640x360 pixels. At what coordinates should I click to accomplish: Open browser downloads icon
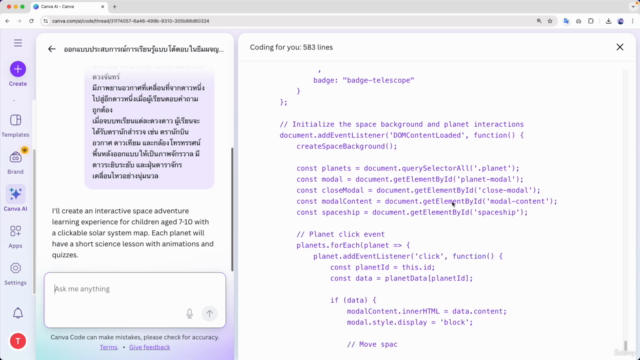tap(608, 21)
